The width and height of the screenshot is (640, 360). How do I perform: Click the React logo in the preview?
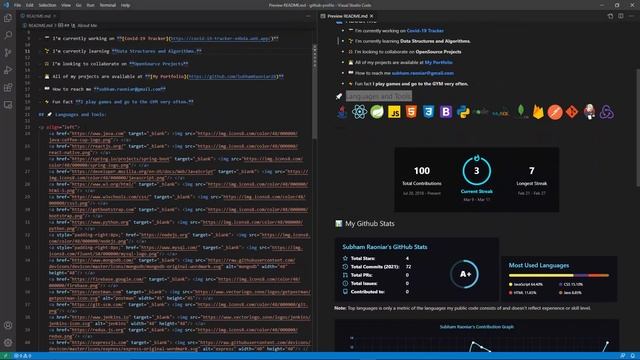click(359, 112)
